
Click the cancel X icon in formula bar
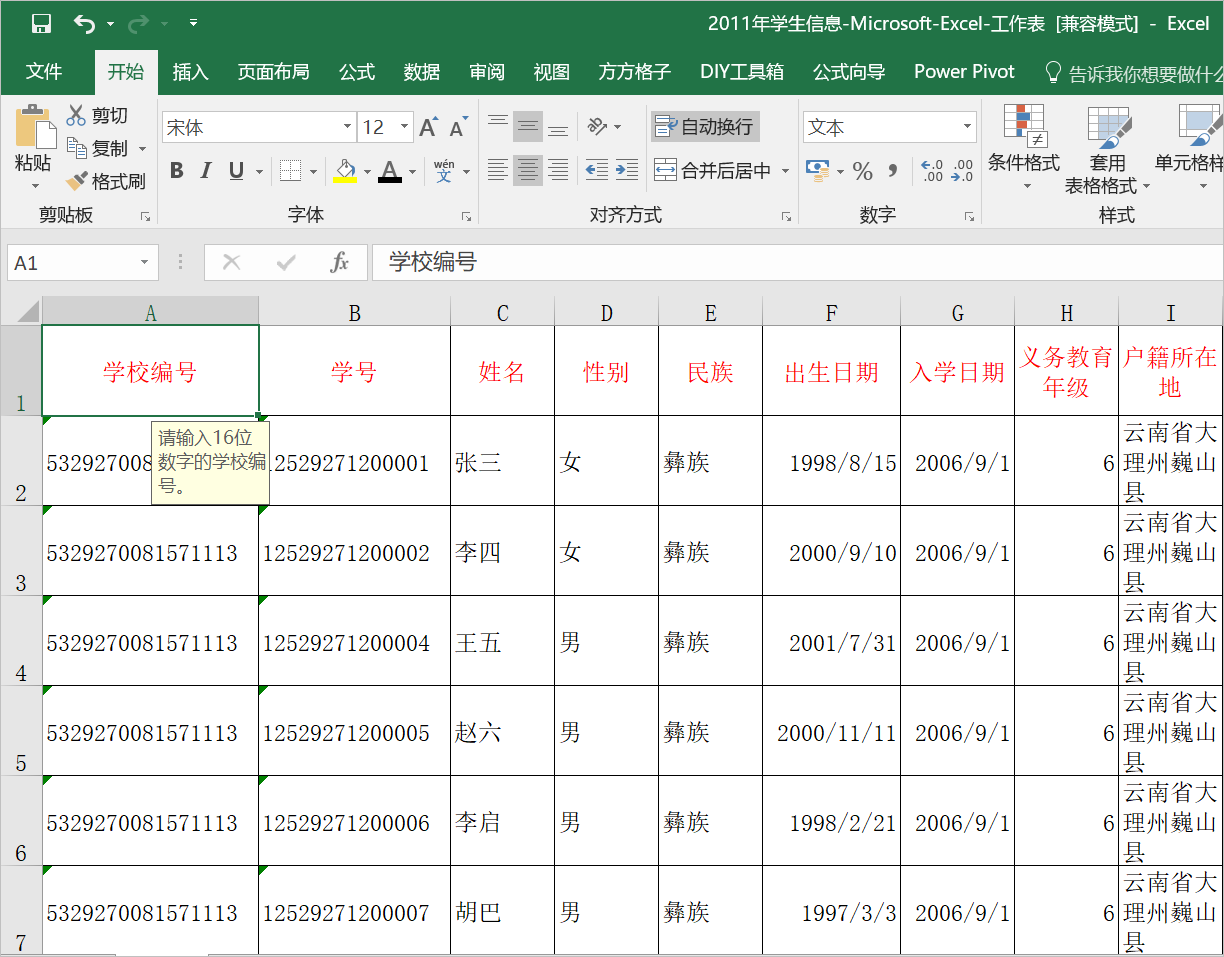tap(231, 262)
